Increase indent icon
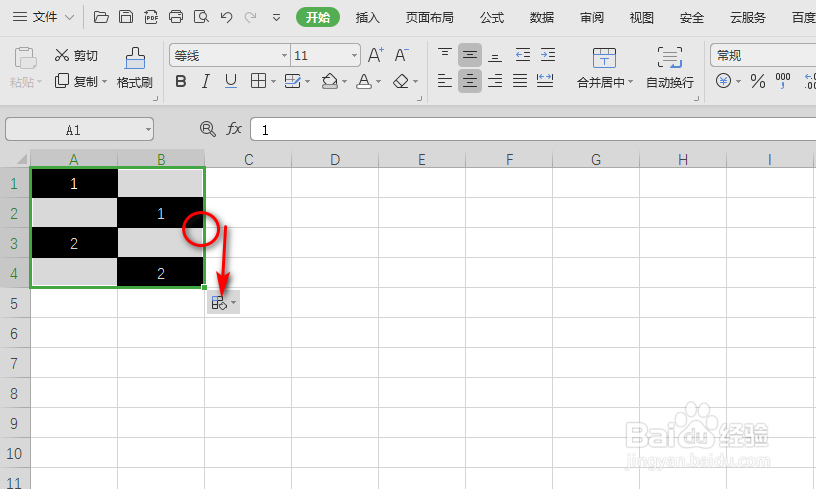This screenshot has width=816, height=489. coord(547,55)
